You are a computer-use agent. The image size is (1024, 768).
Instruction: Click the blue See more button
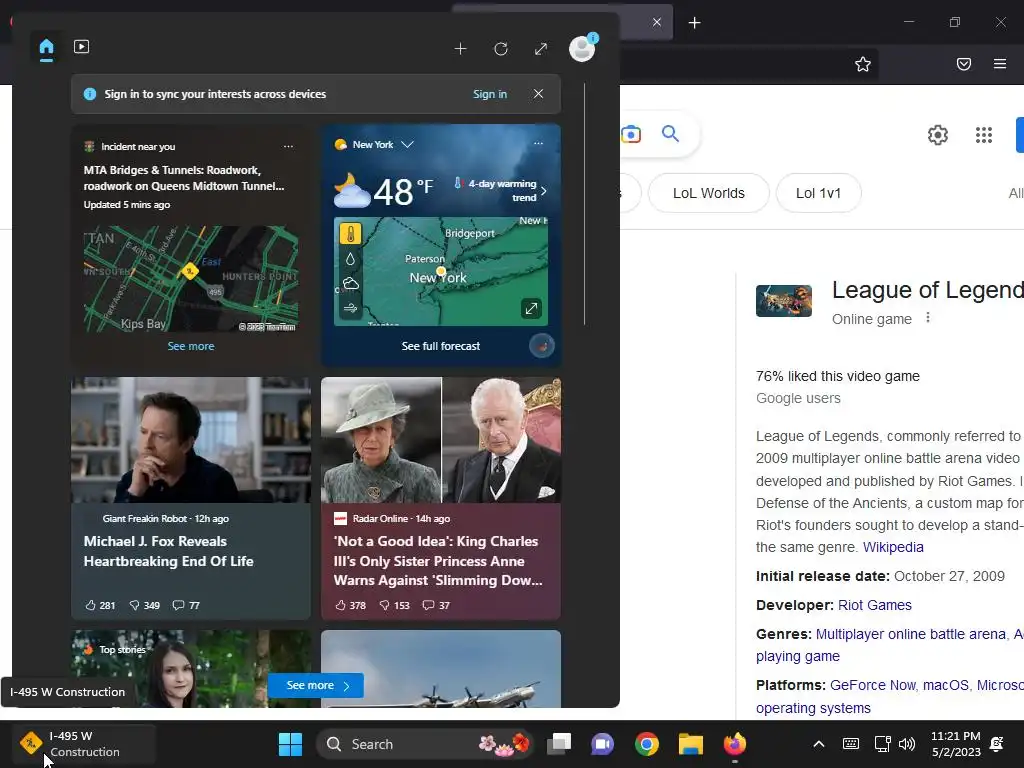tap(315, 685)
